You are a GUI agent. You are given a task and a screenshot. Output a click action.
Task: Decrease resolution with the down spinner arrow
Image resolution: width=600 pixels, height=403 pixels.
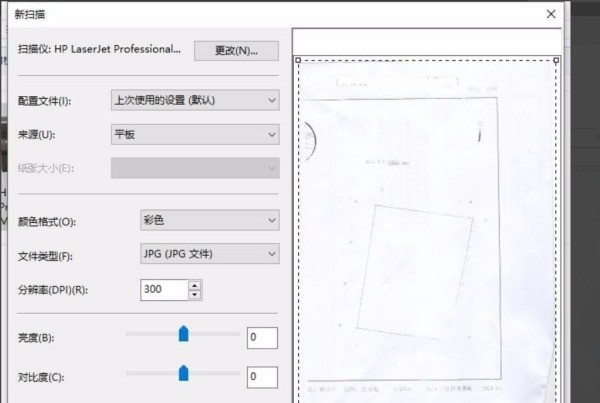(x=194, y=295)
